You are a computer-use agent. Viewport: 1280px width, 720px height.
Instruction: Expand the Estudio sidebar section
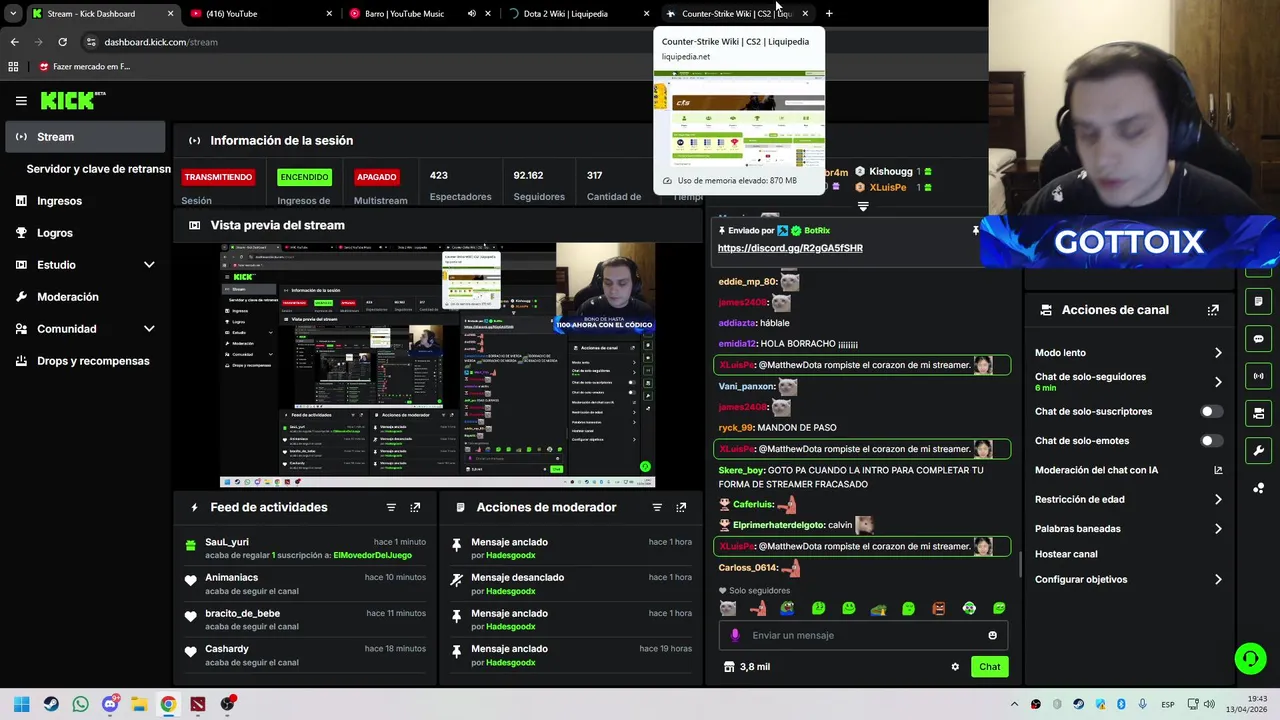pyautogui.click(x=149, y=265)
